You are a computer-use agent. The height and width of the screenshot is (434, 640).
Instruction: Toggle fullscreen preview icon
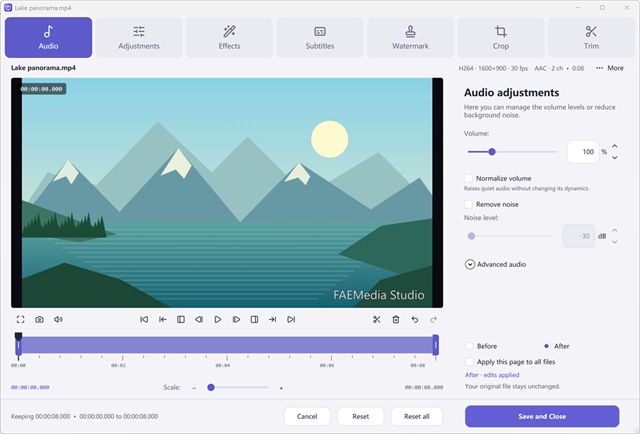[x=20, y=320]
